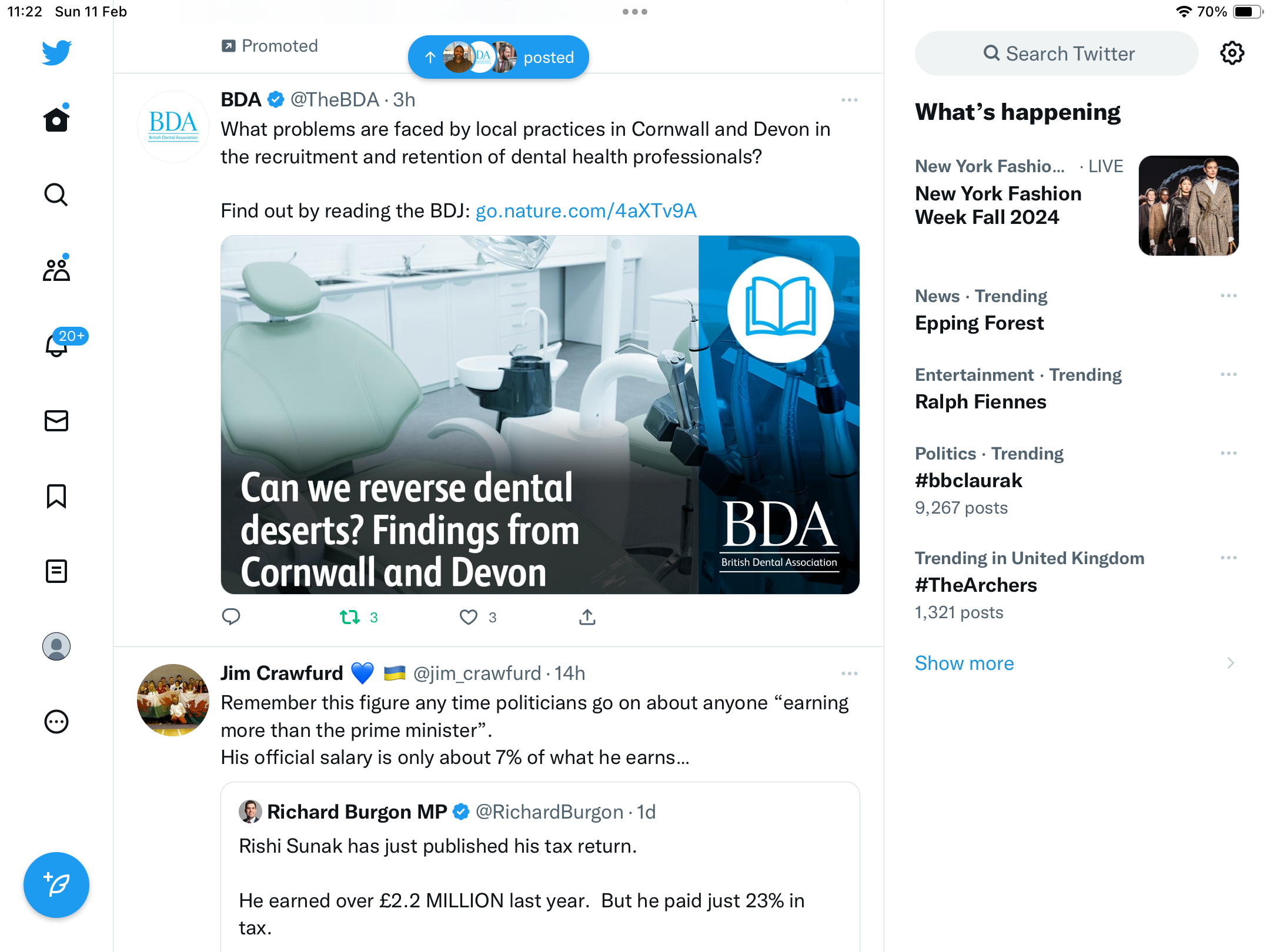Tap the battery indicator in status bar
1270x952 pixels.
(1247, 12)
